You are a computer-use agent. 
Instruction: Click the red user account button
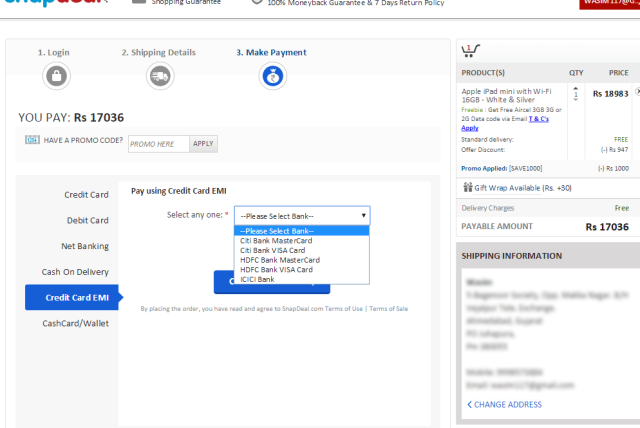pos(610,3)
